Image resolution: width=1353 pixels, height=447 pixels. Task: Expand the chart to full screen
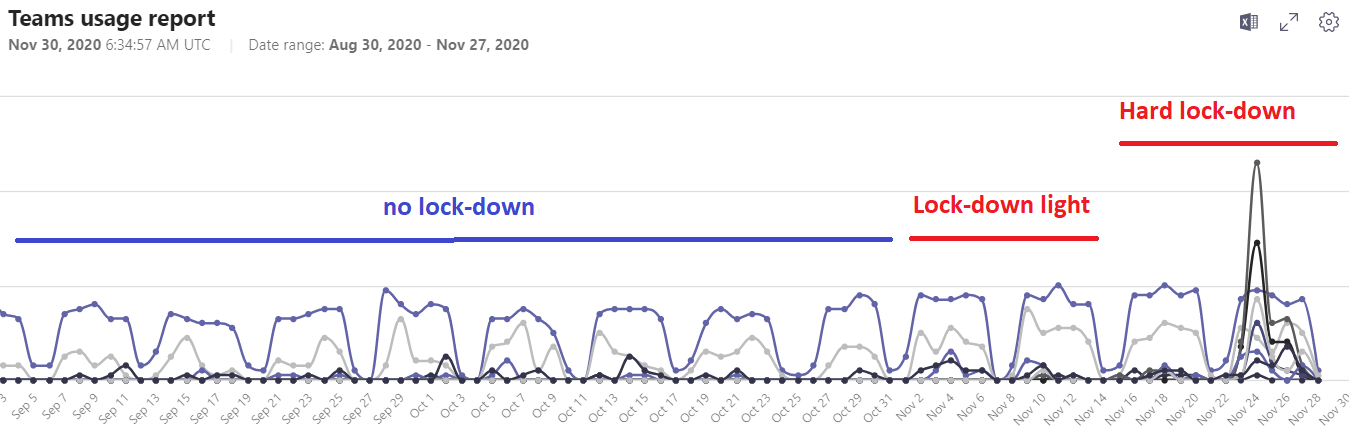pos(1289,23)
